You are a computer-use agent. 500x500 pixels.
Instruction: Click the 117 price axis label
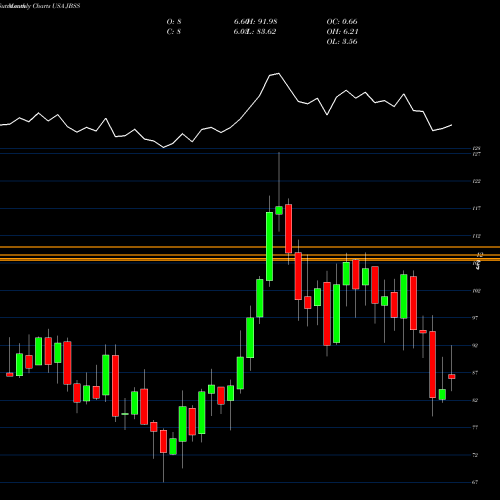477,208
